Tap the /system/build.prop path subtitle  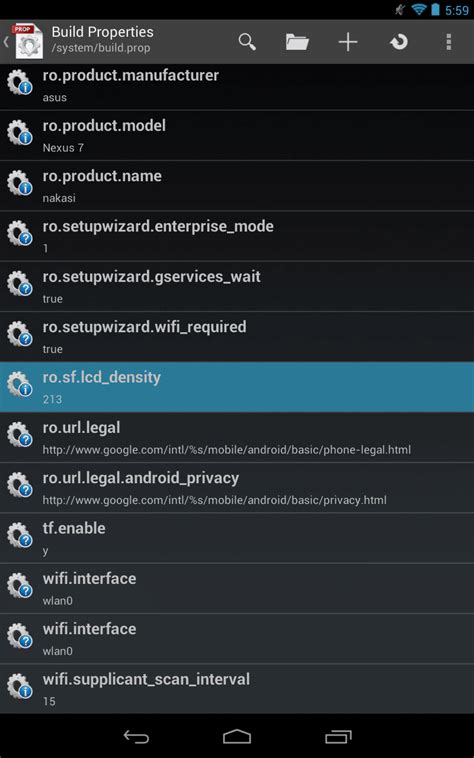click(x=101, y=48)
